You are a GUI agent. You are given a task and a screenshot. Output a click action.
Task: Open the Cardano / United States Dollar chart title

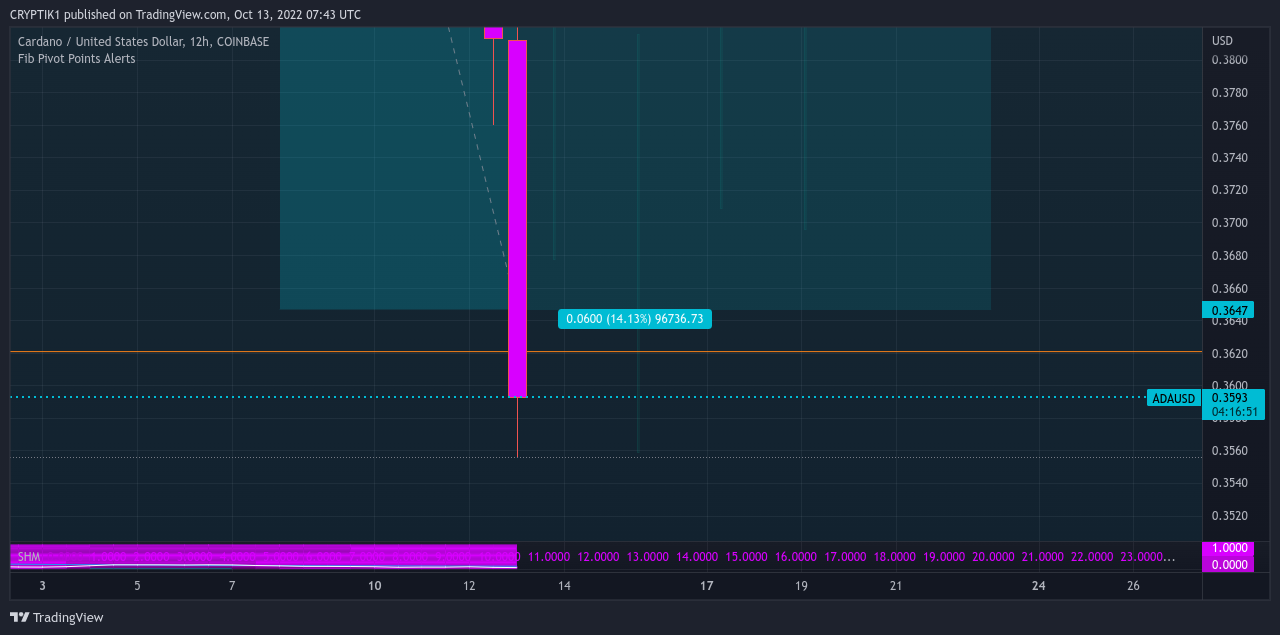pos(143,42)
